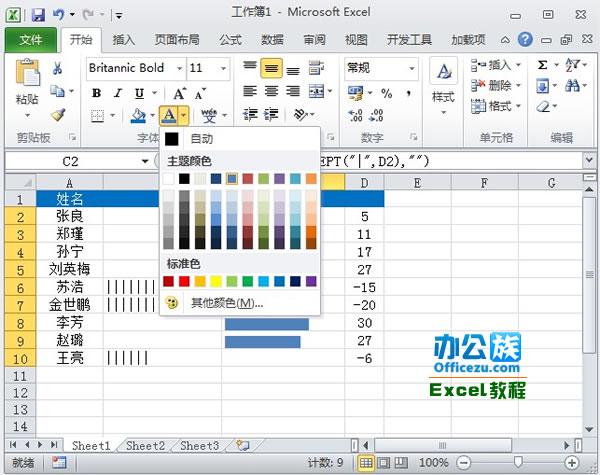Select cell D8 containing 30

[364, 323]
